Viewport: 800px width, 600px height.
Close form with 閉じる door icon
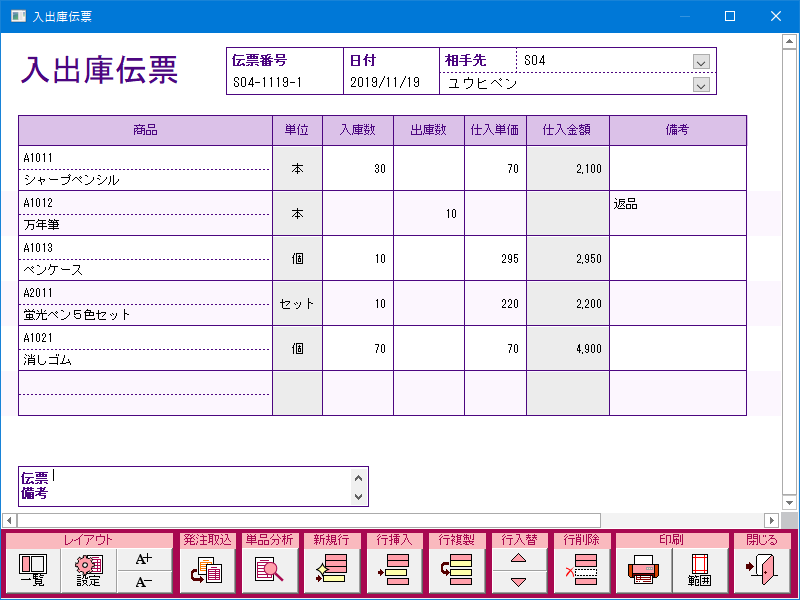pyautogui.click(x=762, y=570)
